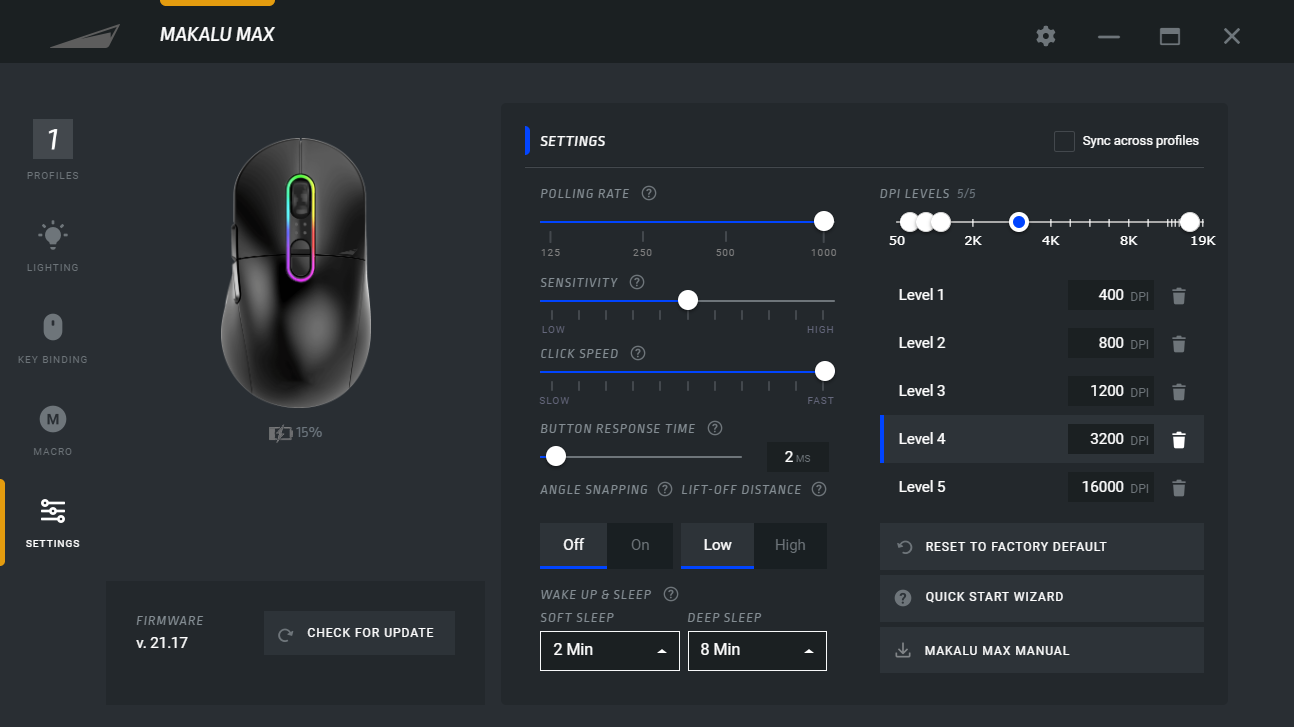Edit the Level 2 800 DPI field
1294x727 pixels.
pyautogui.click(x=1110, y=343)
